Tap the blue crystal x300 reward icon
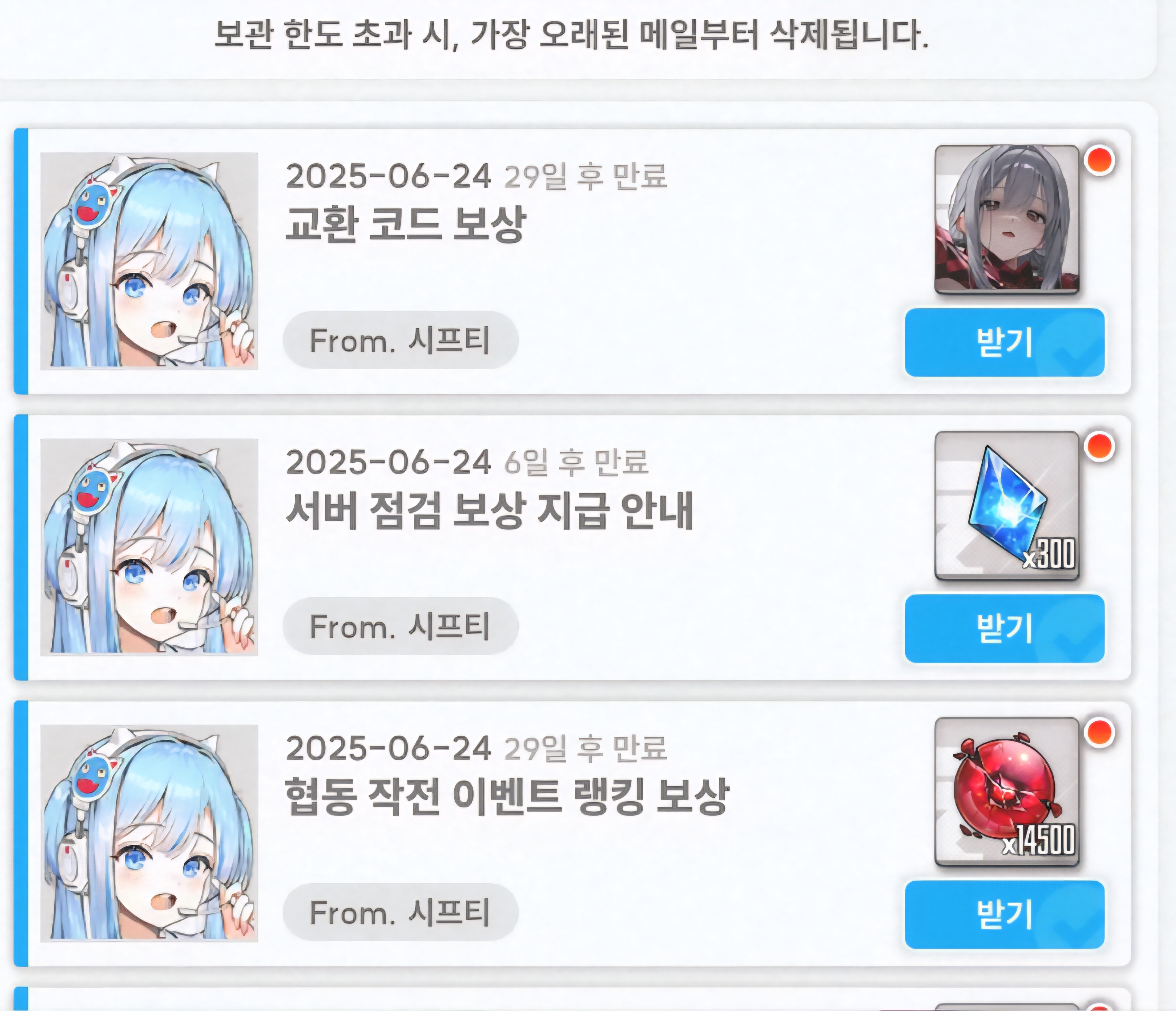The height and width of the screenshot is (1011, 1176). point(1006,506)
